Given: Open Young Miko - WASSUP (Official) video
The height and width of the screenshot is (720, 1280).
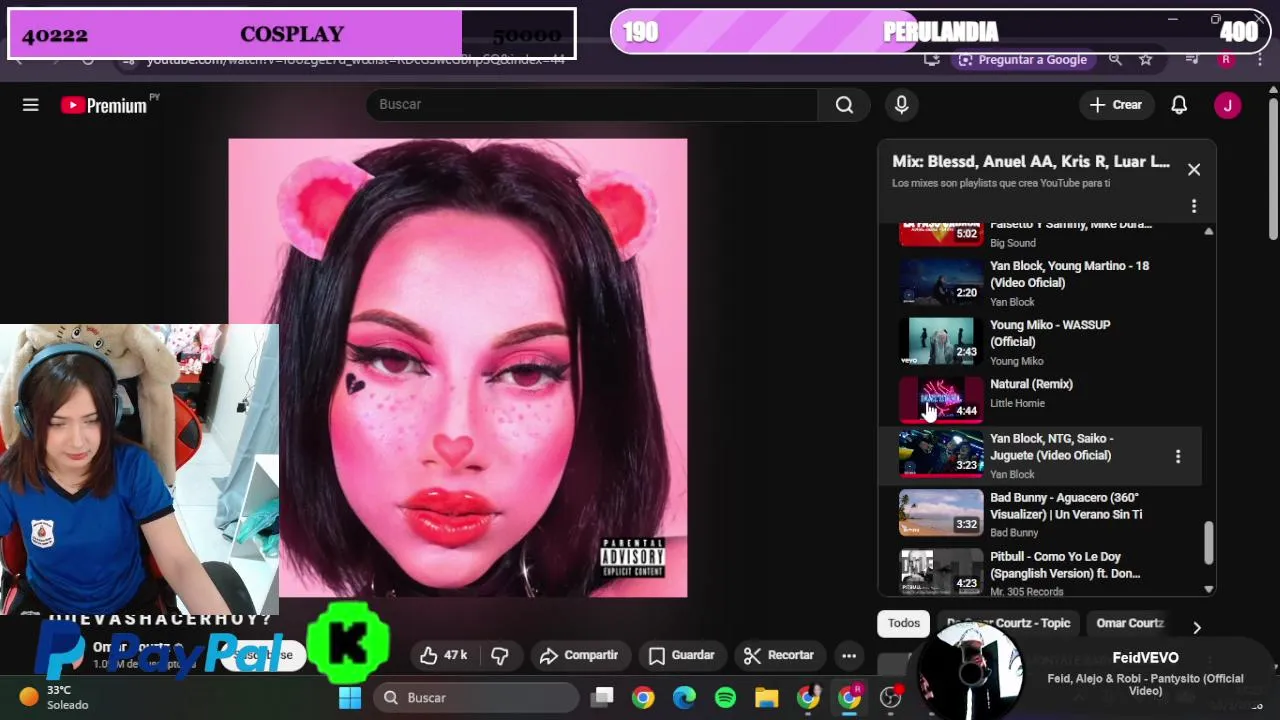Looking at the screenshot, I should pyautogui.click(x=1050, y=333).
